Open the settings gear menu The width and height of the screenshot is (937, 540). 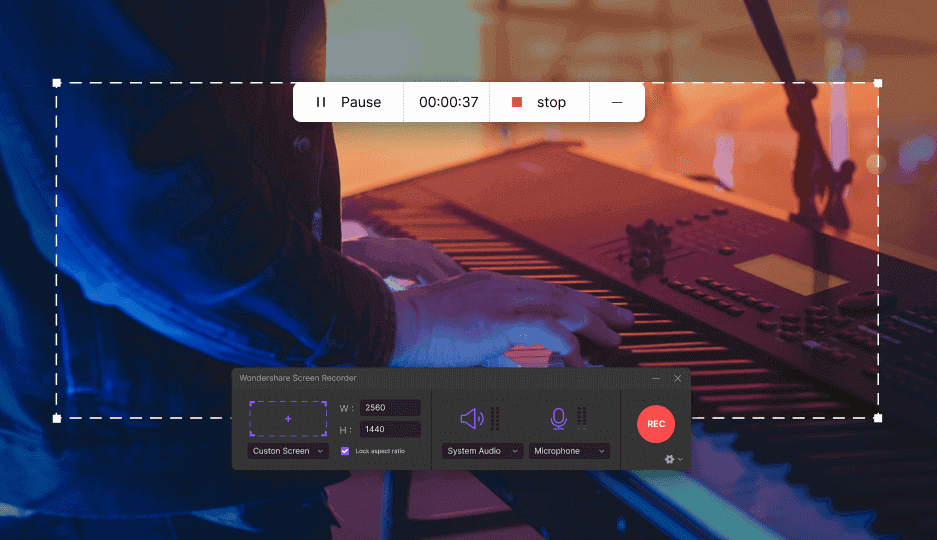coord(671,459)
